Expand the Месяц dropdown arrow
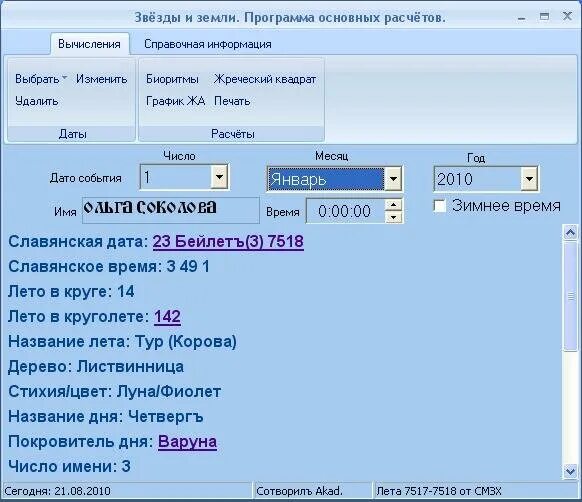This screenshot has height=502, width=582. pos(393,179)
